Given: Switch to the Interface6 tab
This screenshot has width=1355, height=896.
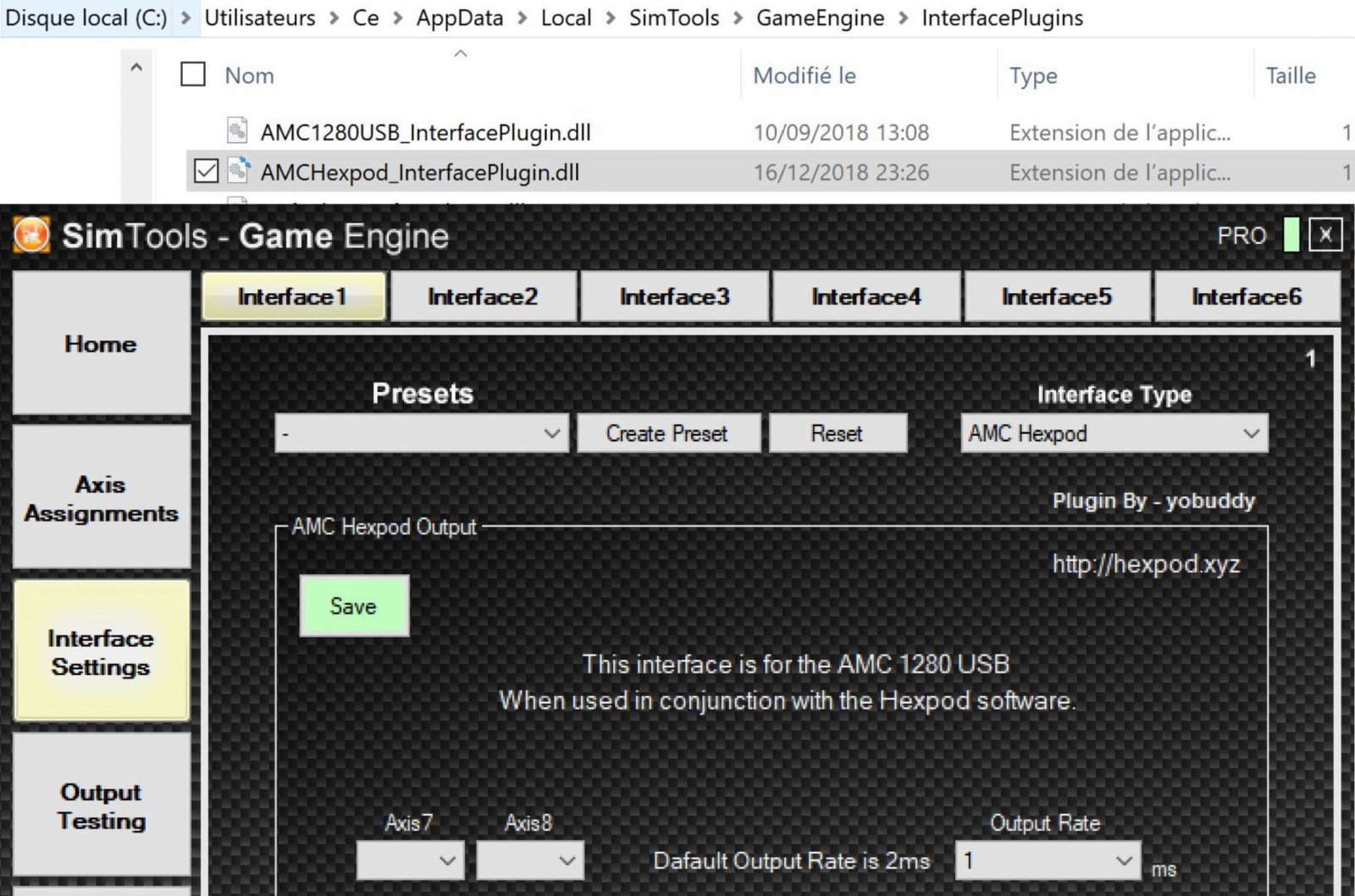Looking at the screenshot, I should [x=1247, y=296].
